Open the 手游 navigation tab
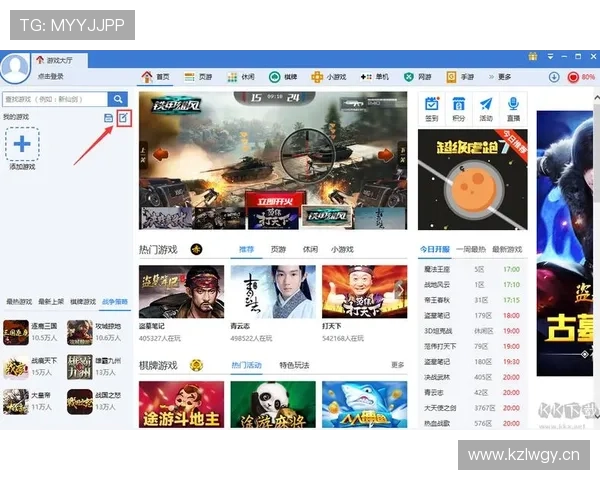600x480 pixels. [460, 77]
